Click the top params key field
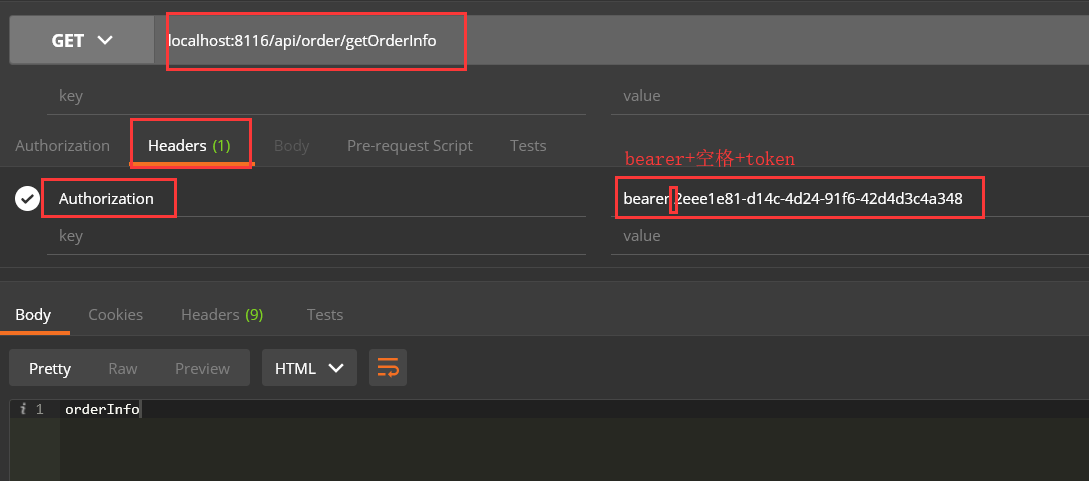 coord(316,96)
